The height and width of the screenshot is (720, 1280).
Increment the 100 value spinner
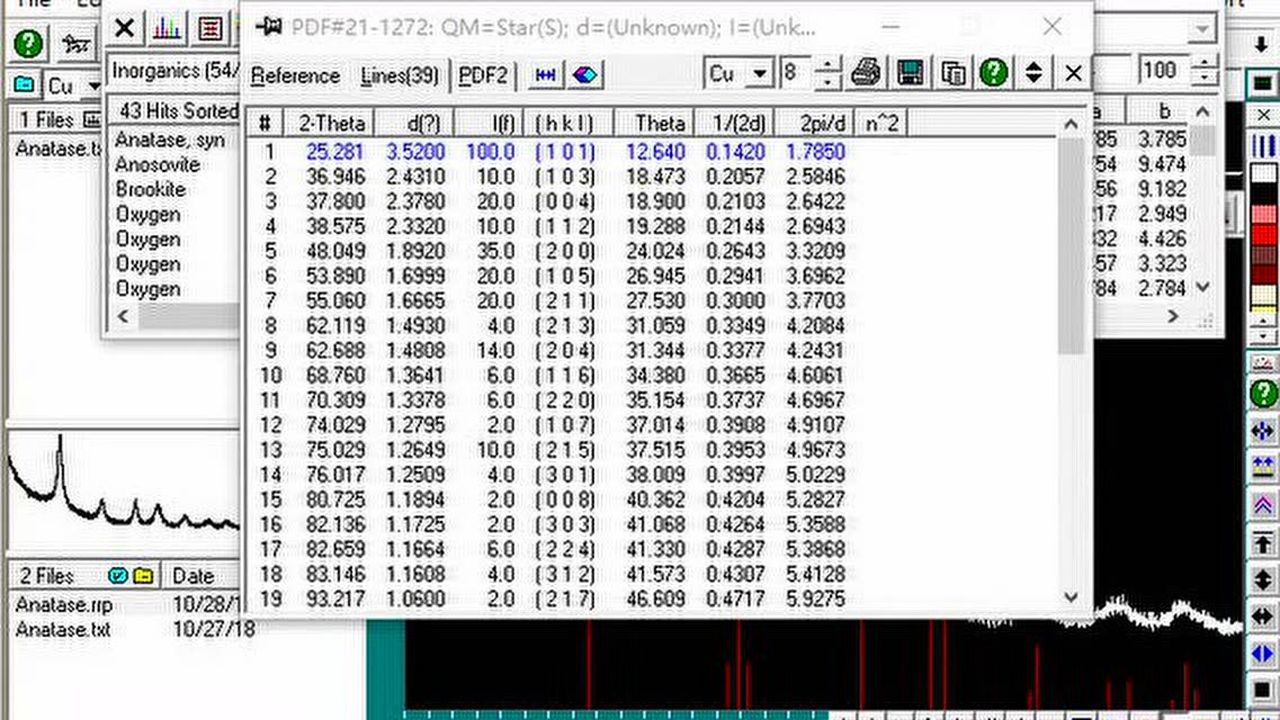click(1205, 63)
